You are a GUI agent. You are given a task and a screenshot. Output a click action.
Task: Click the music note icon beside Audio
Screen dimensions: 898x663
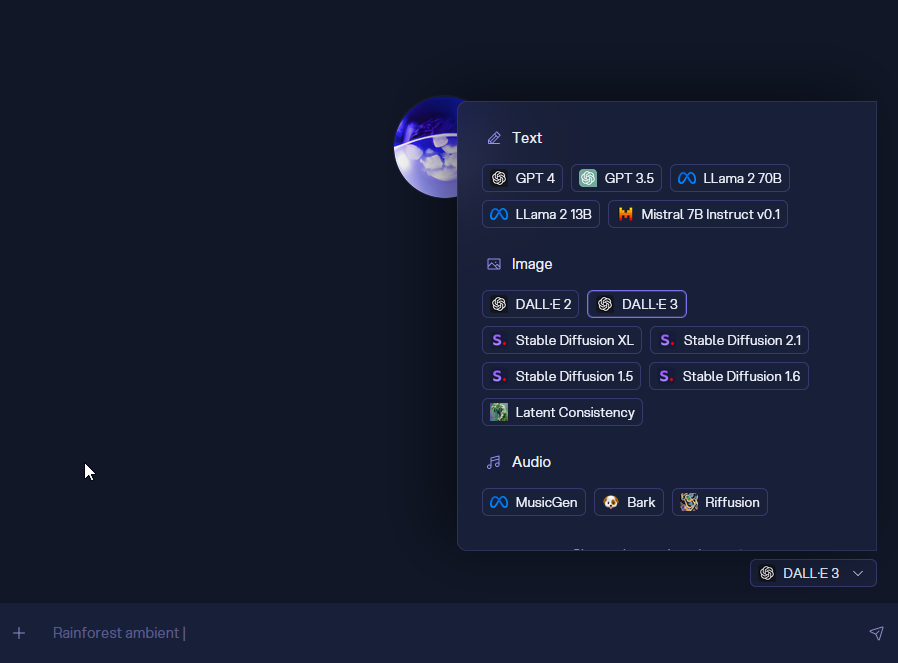pos(494,462)
